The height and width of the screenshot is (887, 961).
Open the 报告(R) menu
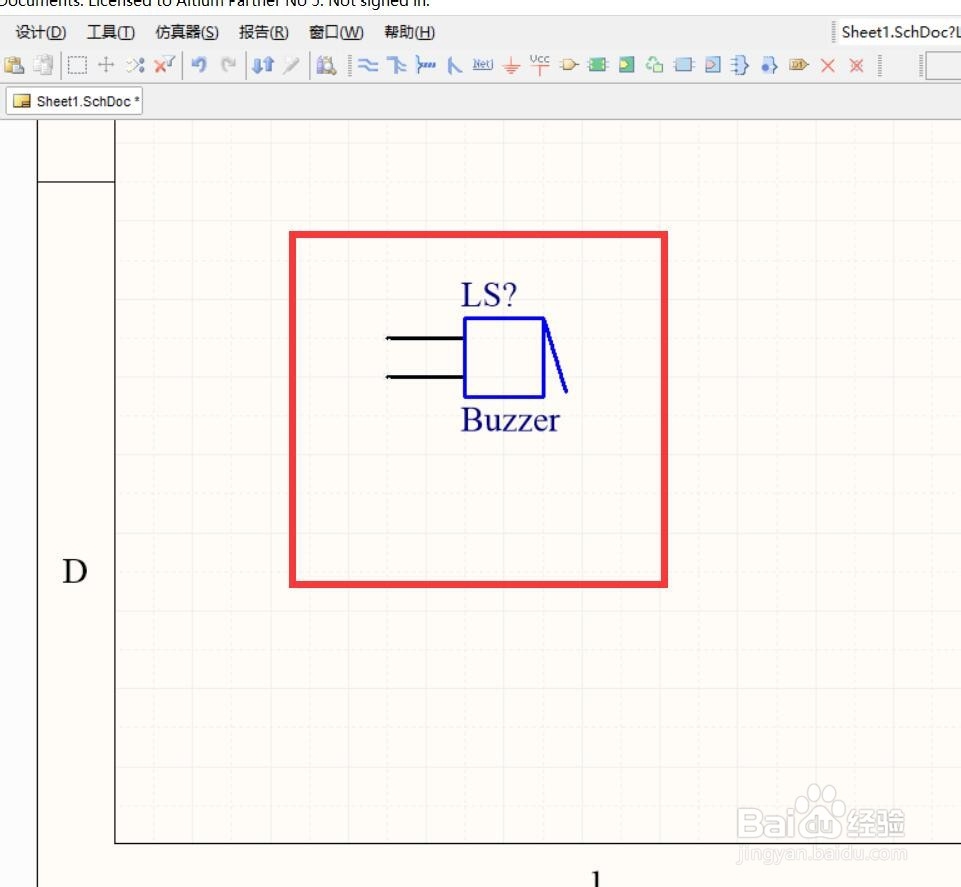264,32
